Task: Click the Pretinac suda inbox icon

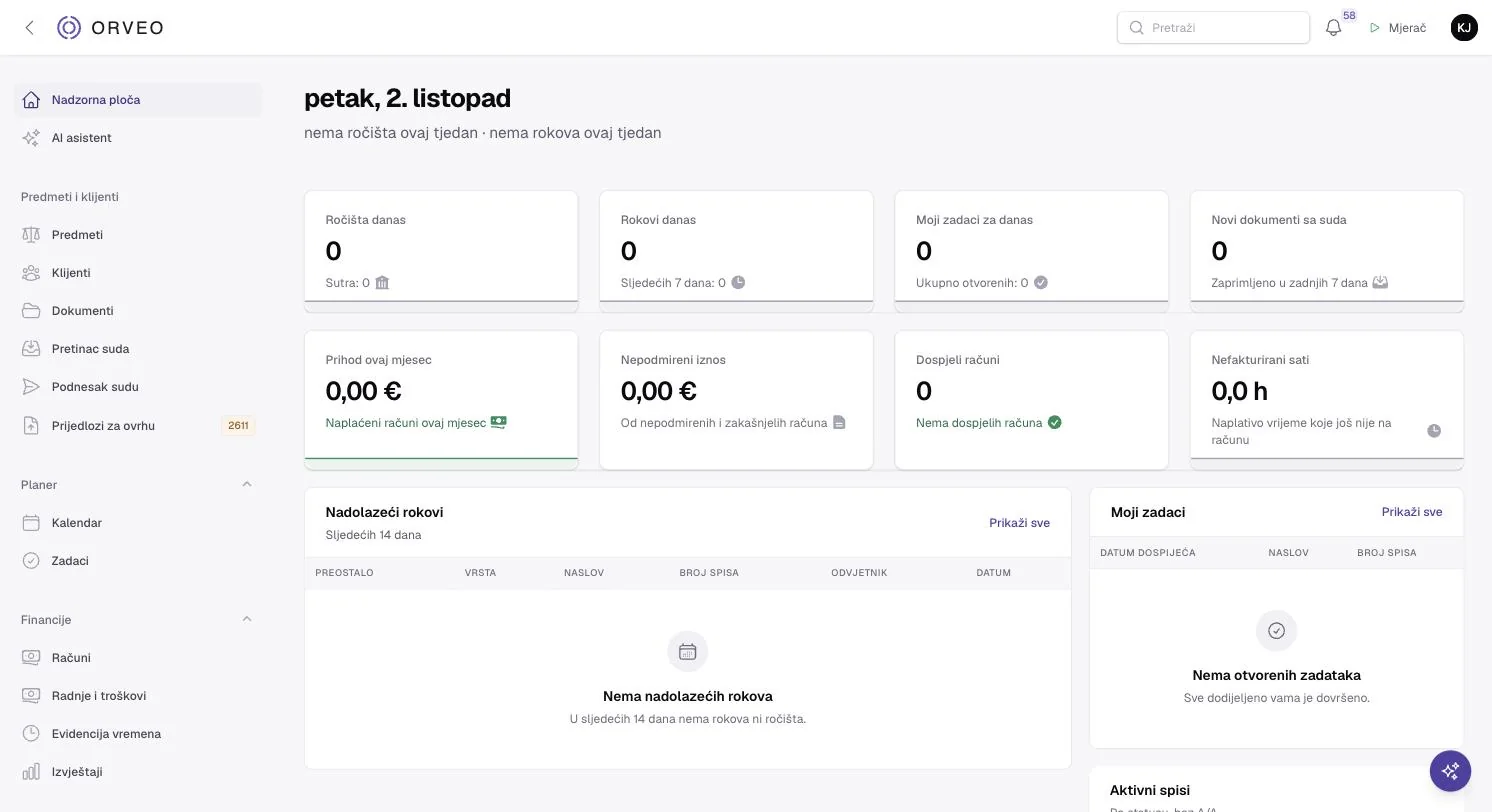Action: 31,349
